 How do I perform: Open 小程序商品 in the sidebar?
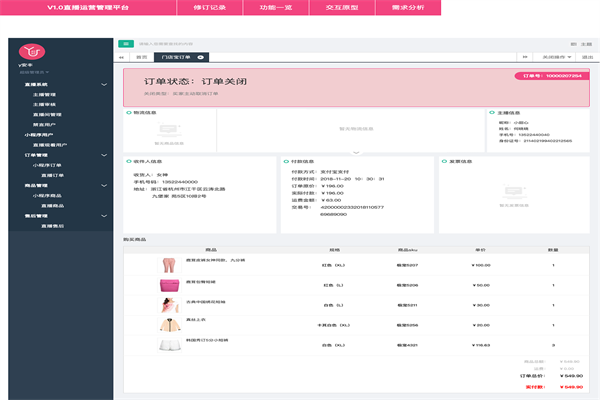[x=47, y=196]
